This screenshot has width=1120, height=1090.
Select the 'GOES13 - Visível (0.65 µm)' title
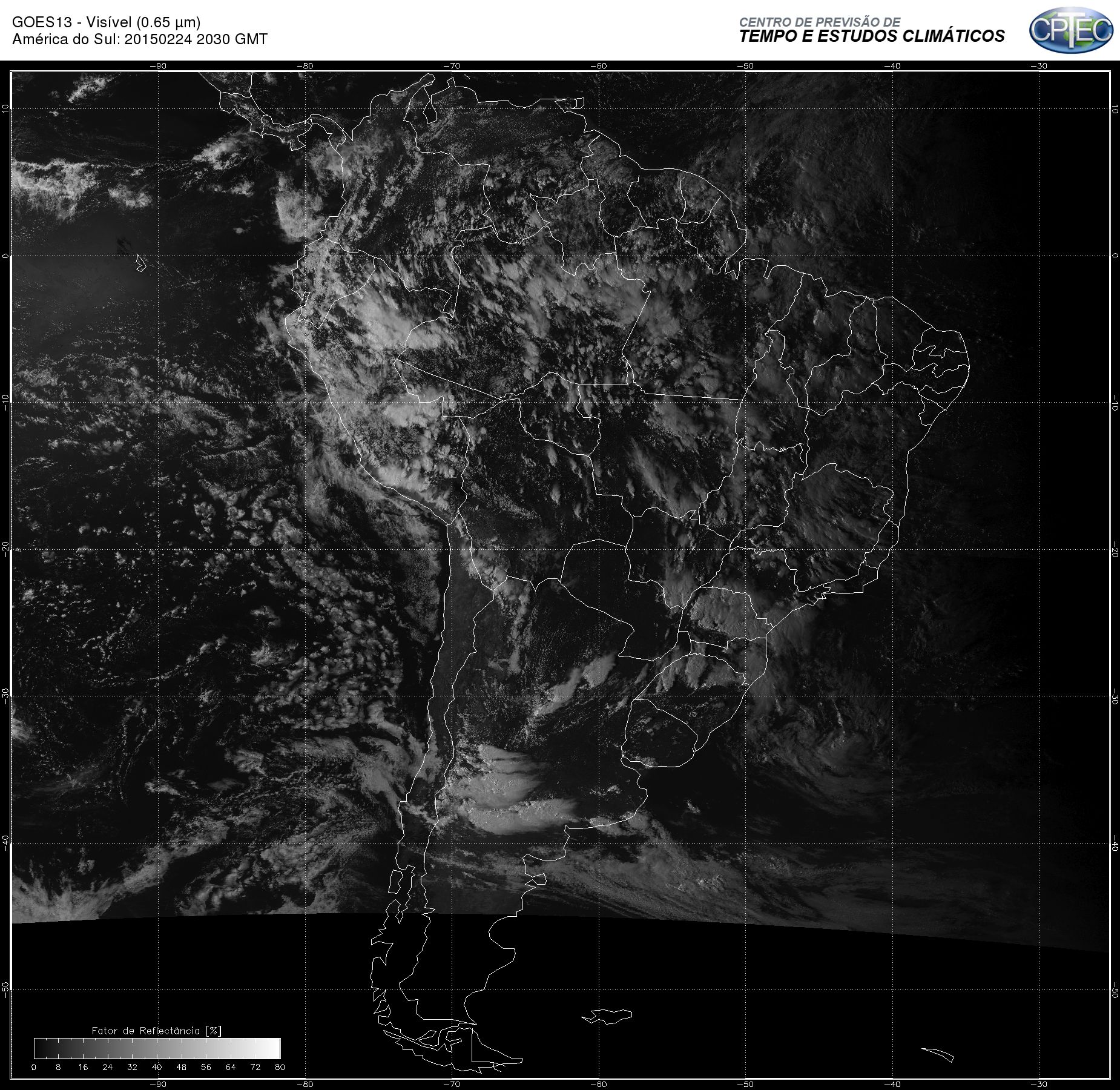pyautogui.click(x=106, y=22)
